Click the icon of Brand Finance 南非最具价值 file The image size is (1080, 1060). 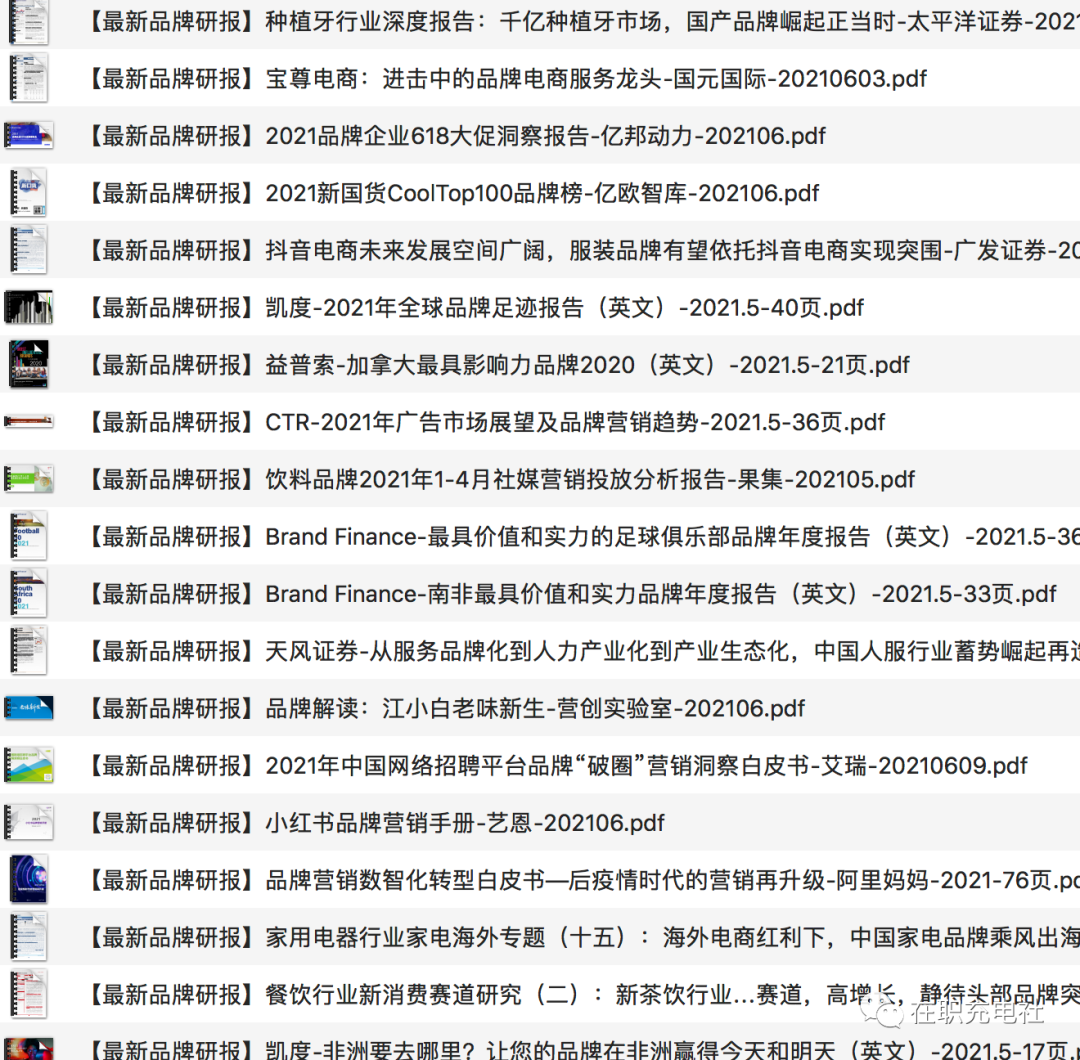(x=28, y=593)
